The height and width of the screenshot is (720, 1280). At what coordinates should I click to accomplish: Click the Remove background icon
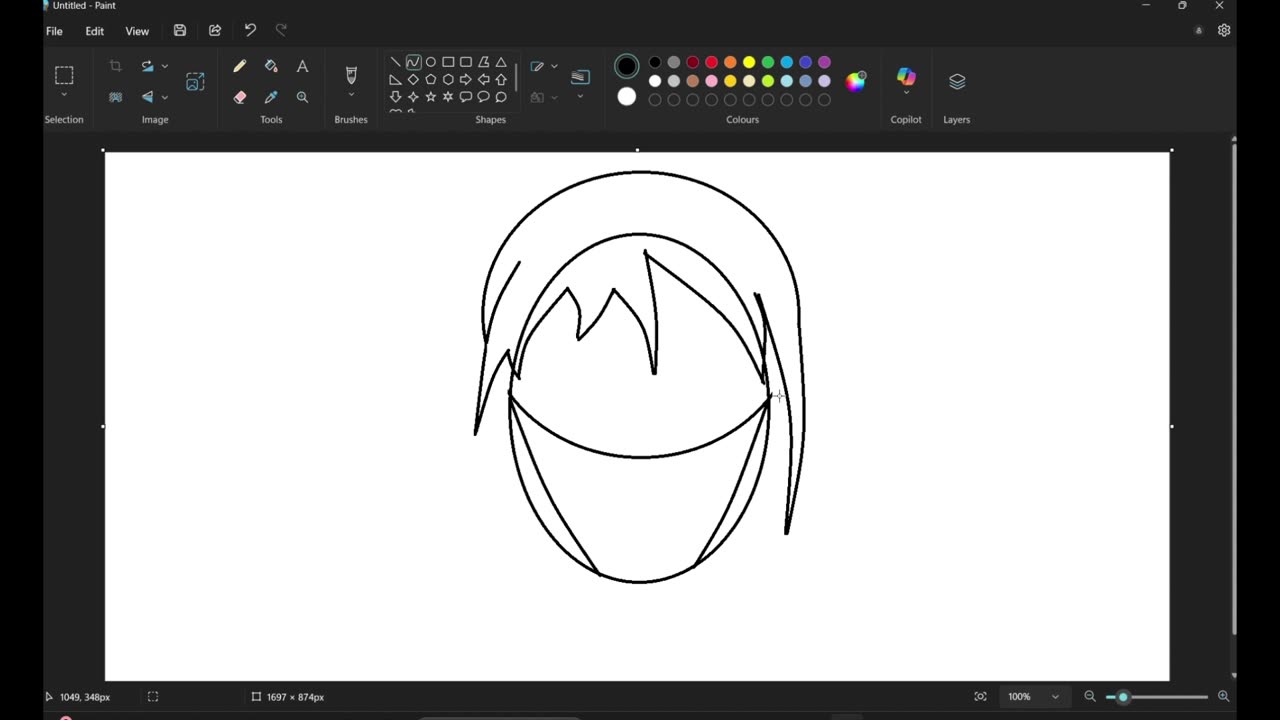point(115,97)
